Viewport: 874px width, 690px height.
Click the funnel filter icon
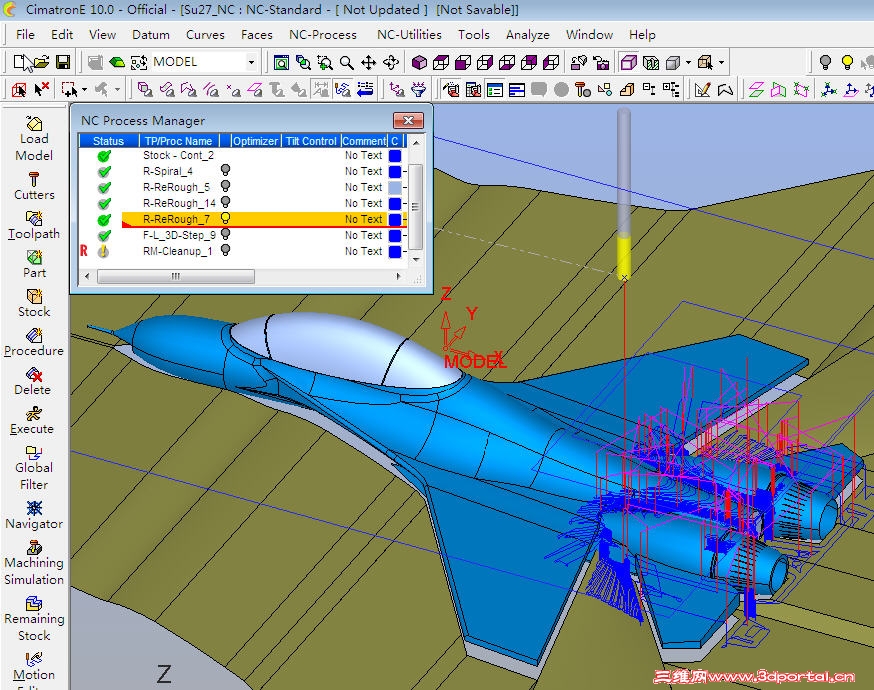[x=419, y=89]
